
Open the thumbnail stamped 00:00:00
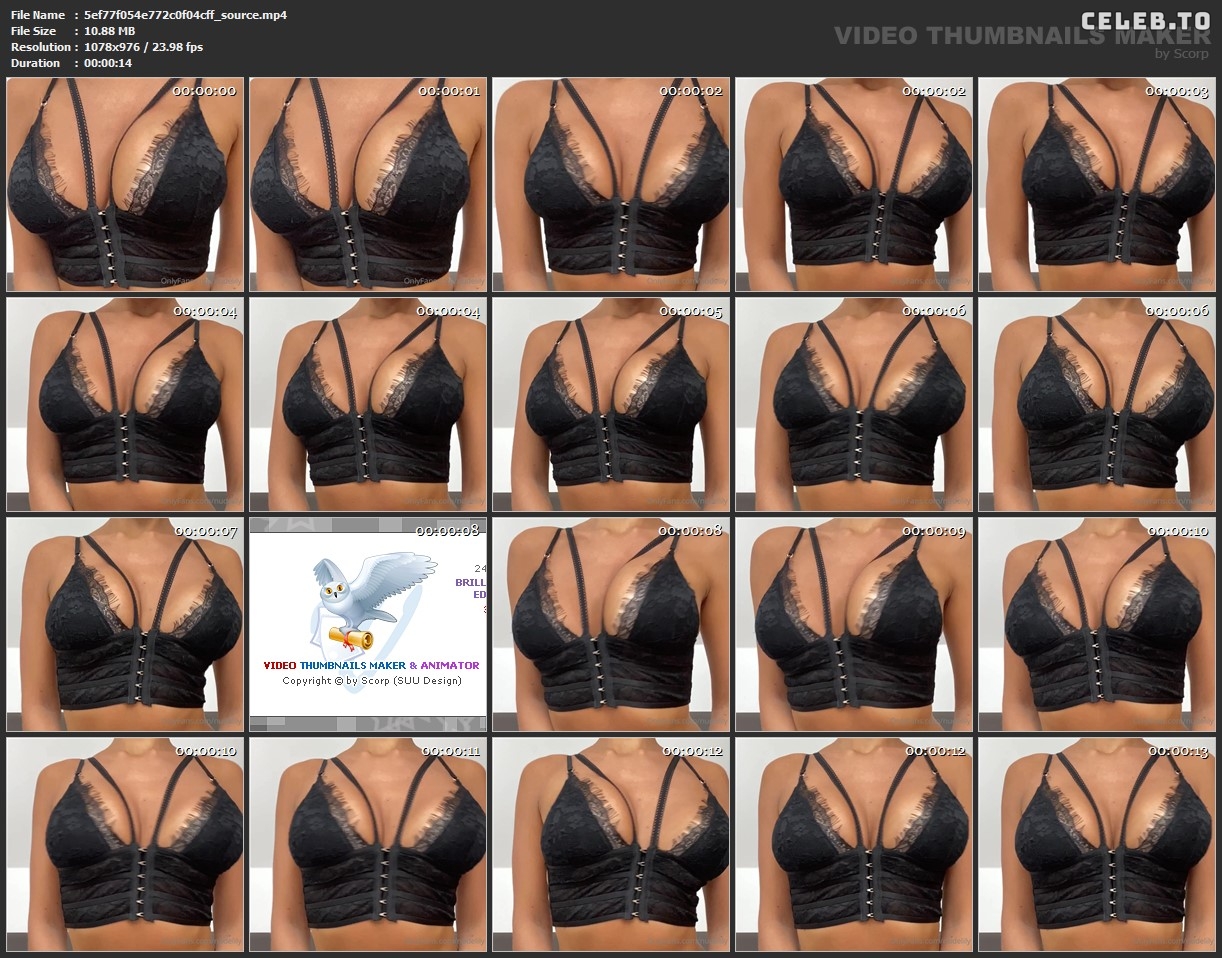125,185
